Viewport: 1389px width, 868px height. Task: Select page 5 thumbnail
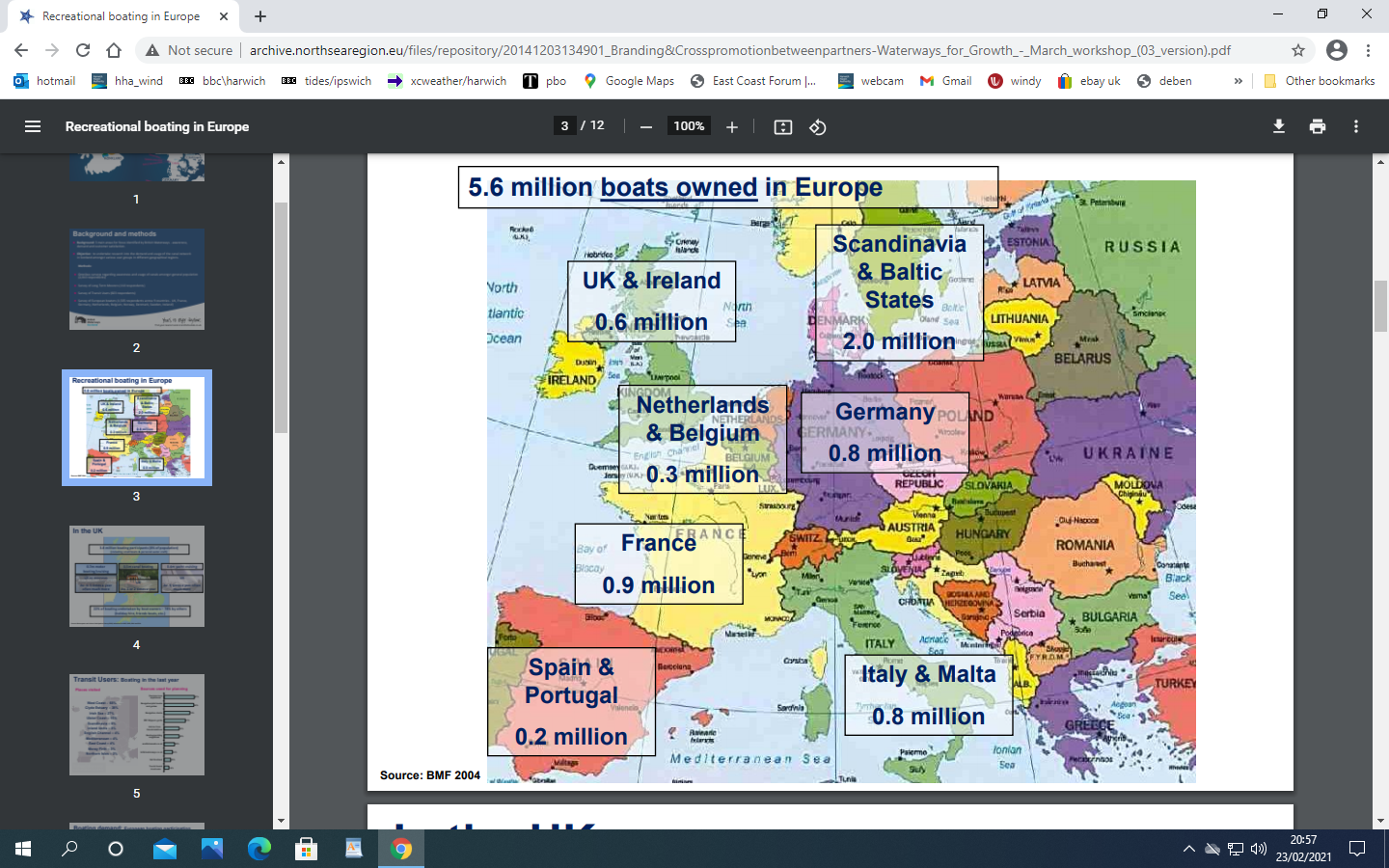coord(137,724)
